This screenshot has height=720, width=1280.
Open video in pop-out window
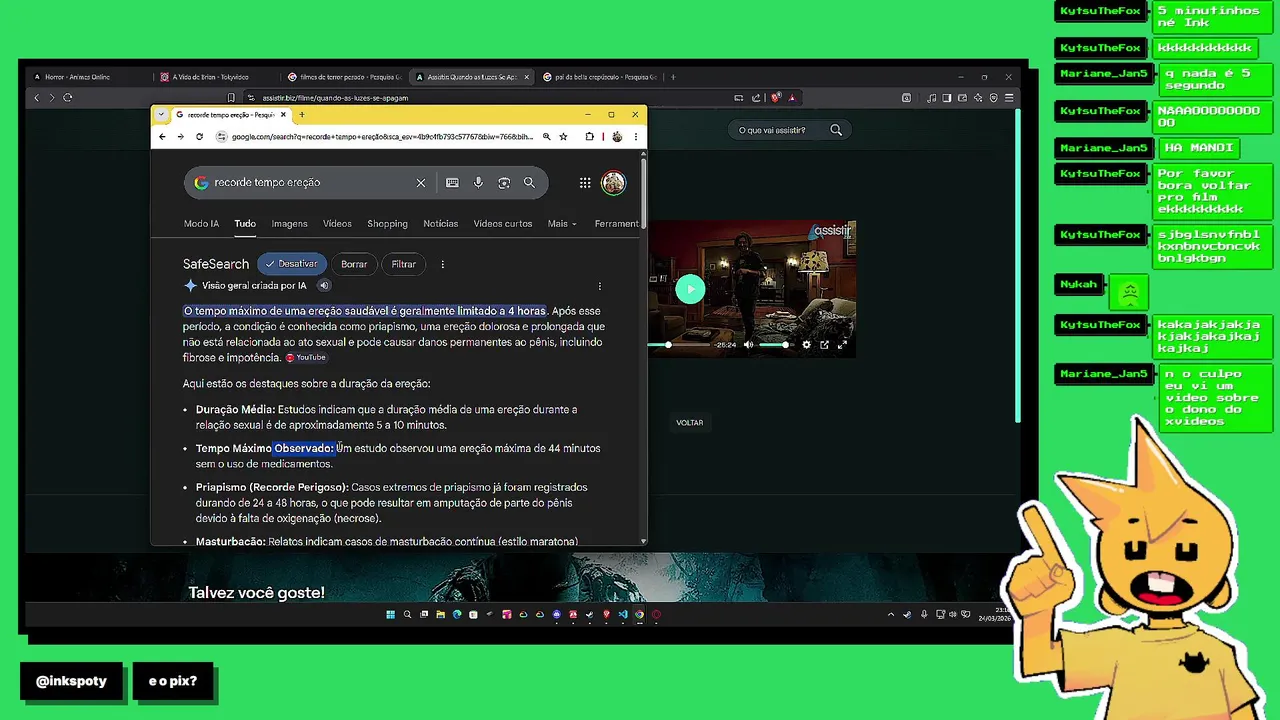(x=824, y=345)
